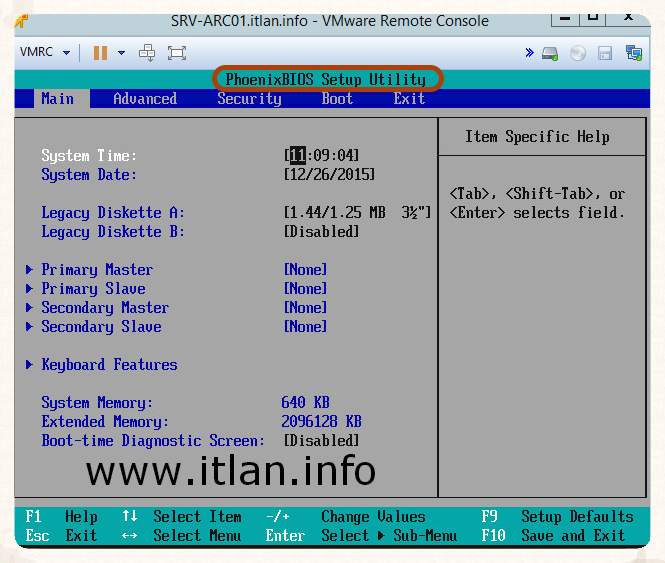This screenshot has height=563, width=665.
Task: Toggle Legacy Diskette B Disabled value
Action: [321, 232]
